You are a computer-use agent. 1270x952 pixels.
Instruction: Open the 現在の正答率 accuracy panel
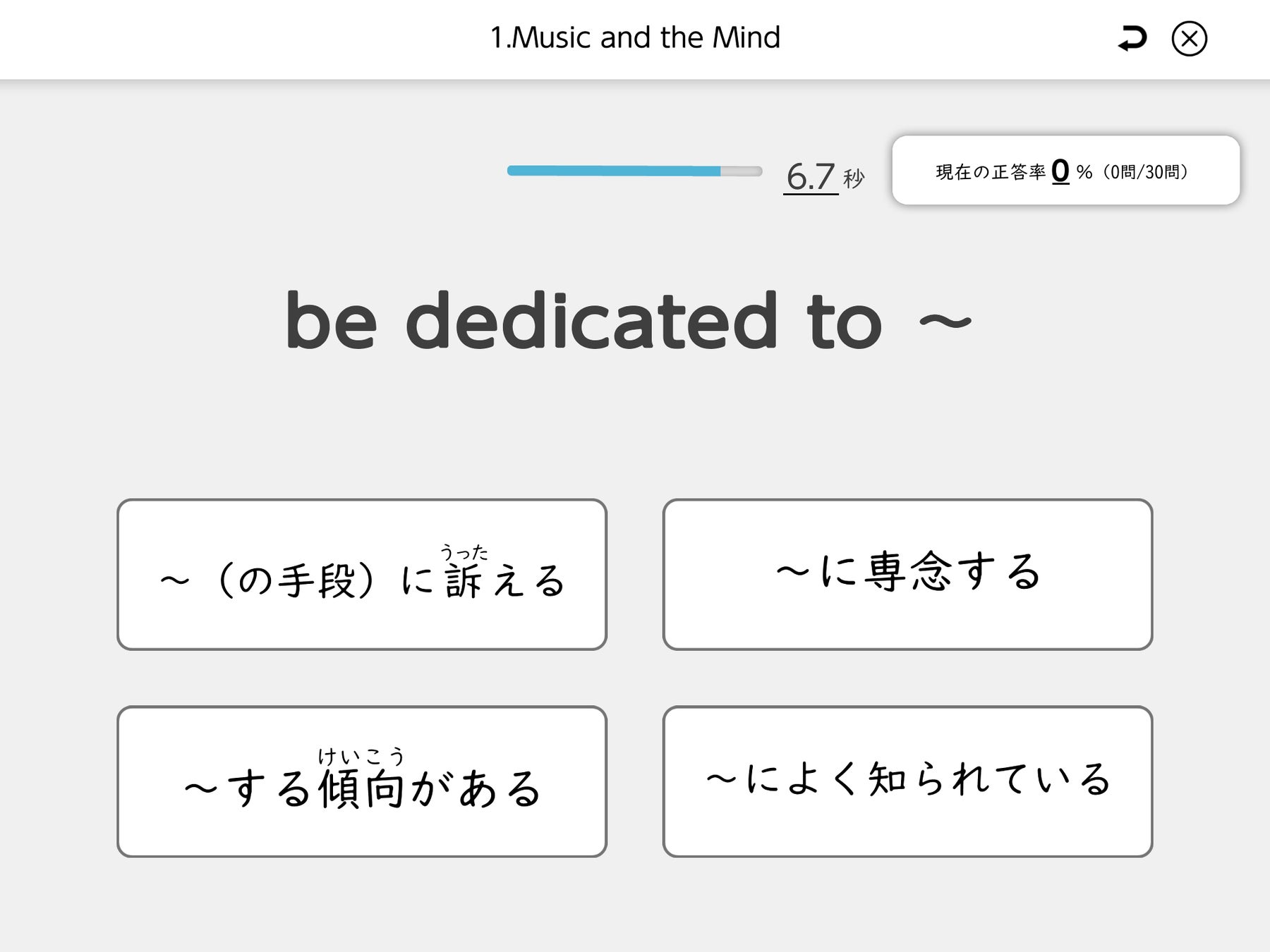click(x=1065, y=171)
